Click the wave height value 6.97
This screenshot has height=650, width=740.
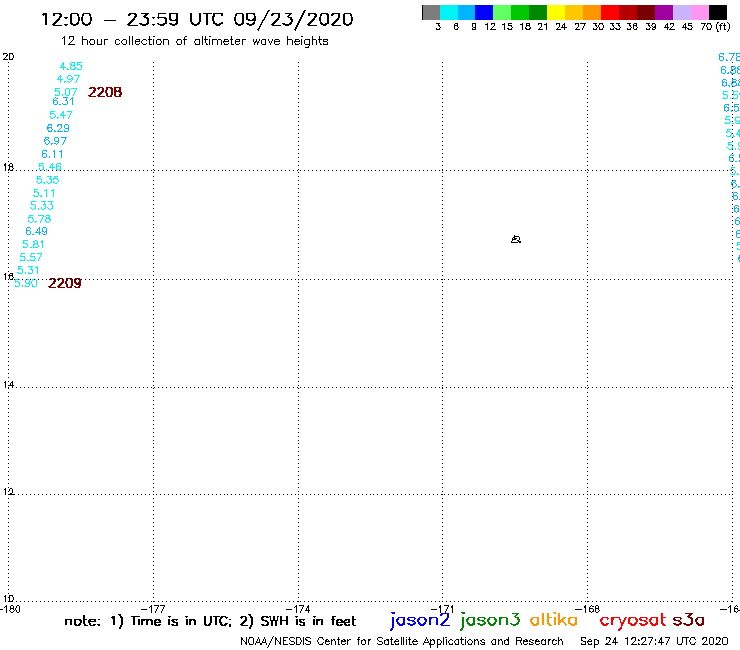(x=55, y=141)
